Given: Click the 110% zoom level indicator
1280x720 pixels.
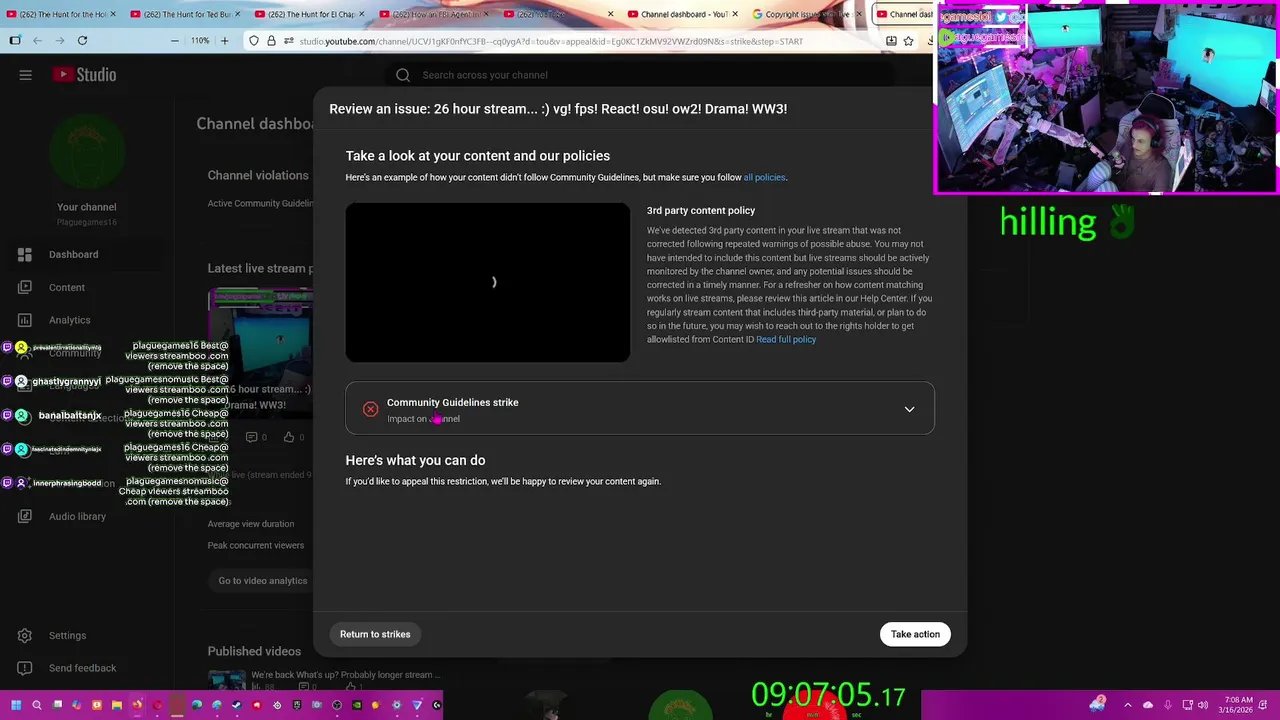Looking at the screenshot, I should (200, 41).
